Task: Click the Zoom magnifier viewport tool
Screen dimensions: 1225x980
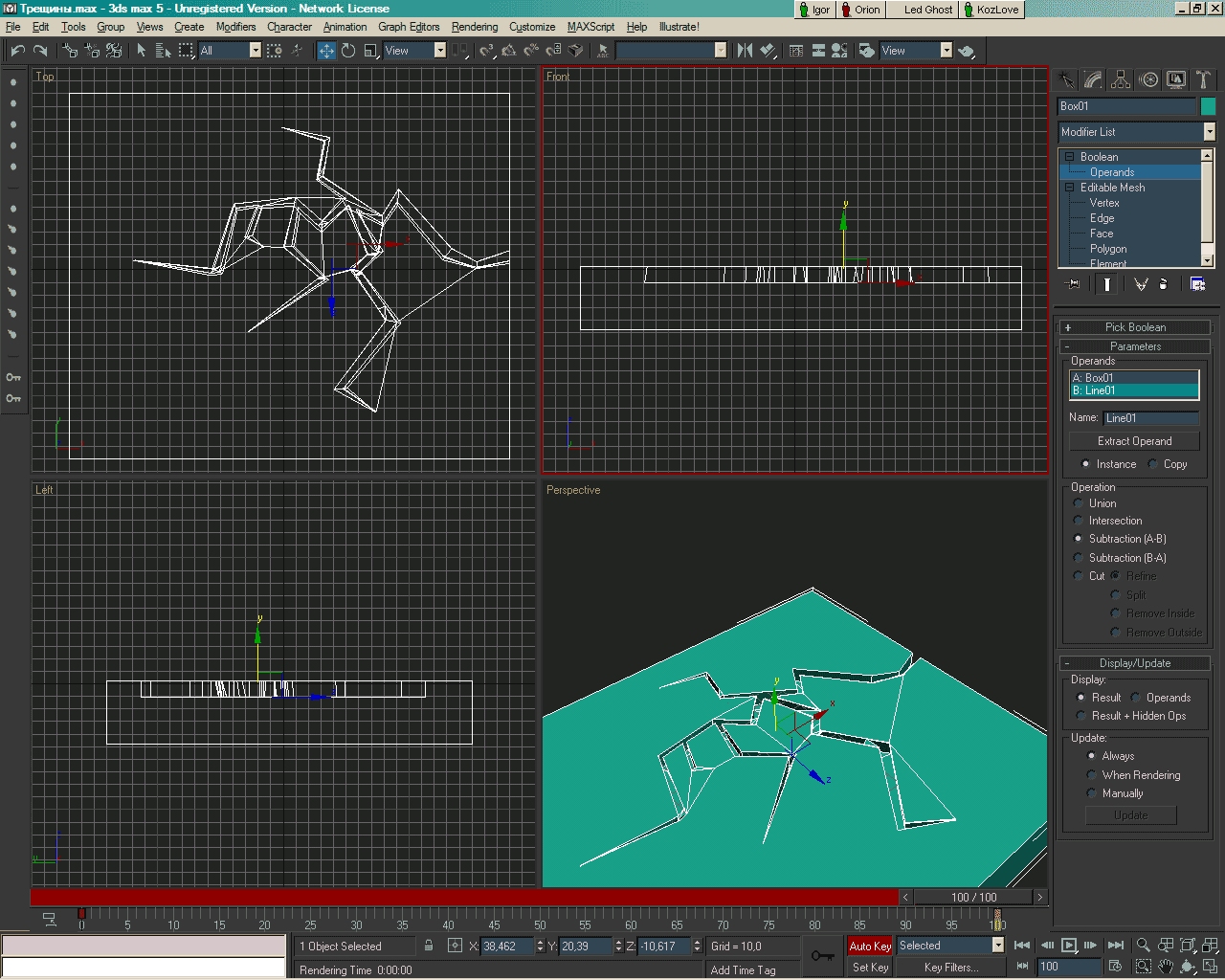Action: point(1143,946)
